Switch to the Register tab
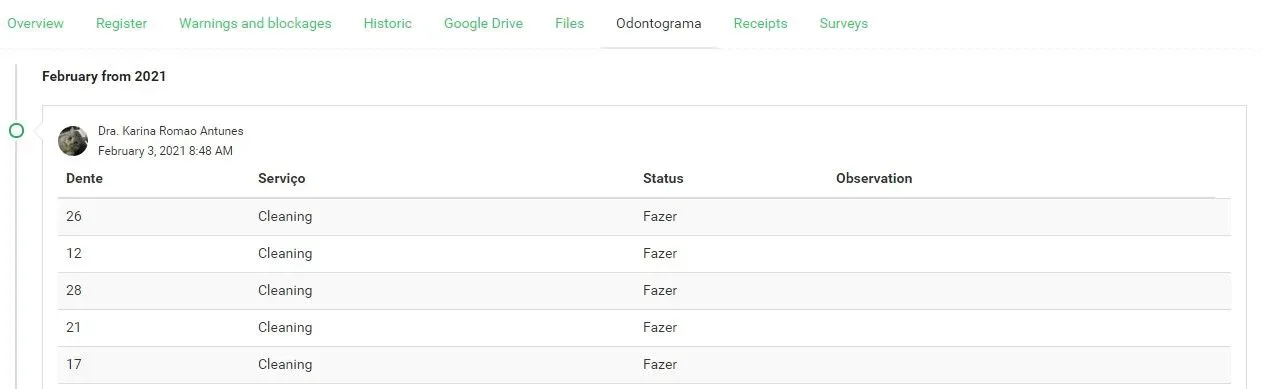Image resolution: width=1262 pixels, height=389 pixels. click(121, 23)
